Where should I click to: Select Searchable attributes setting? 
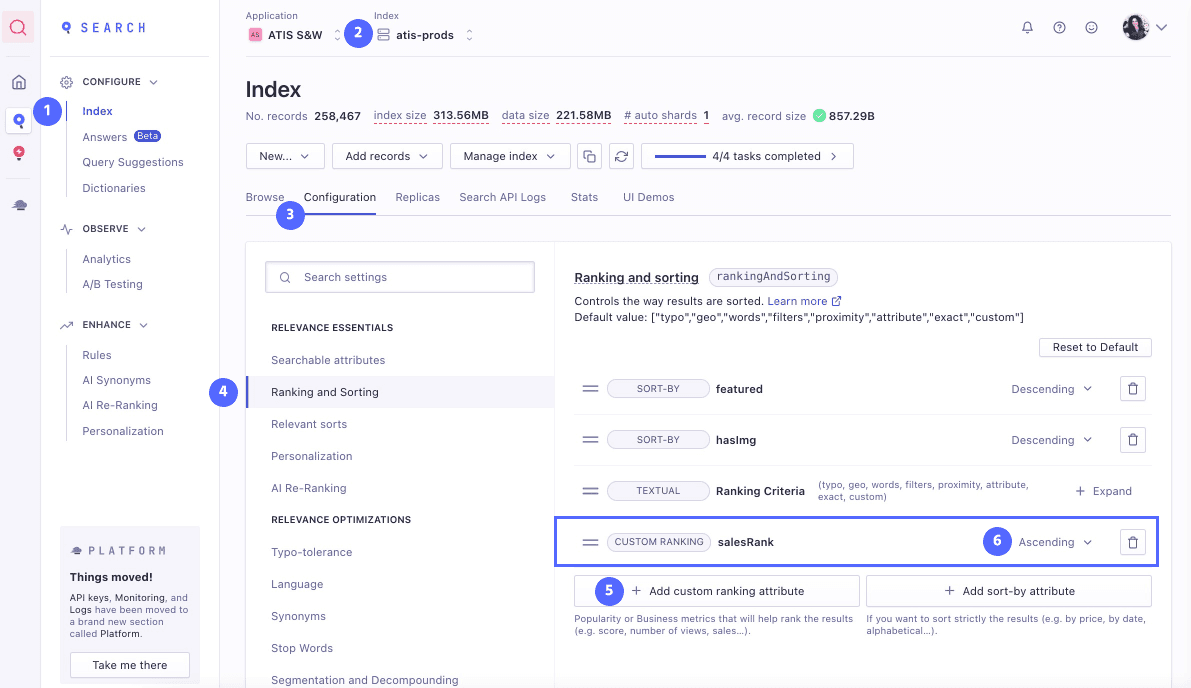click(328, 360)
